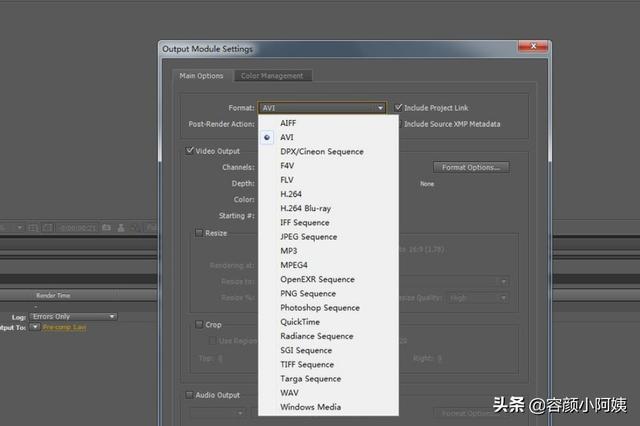The image size is (640, 426).
Task: Select H.264 in the format list
Action: 291,194
